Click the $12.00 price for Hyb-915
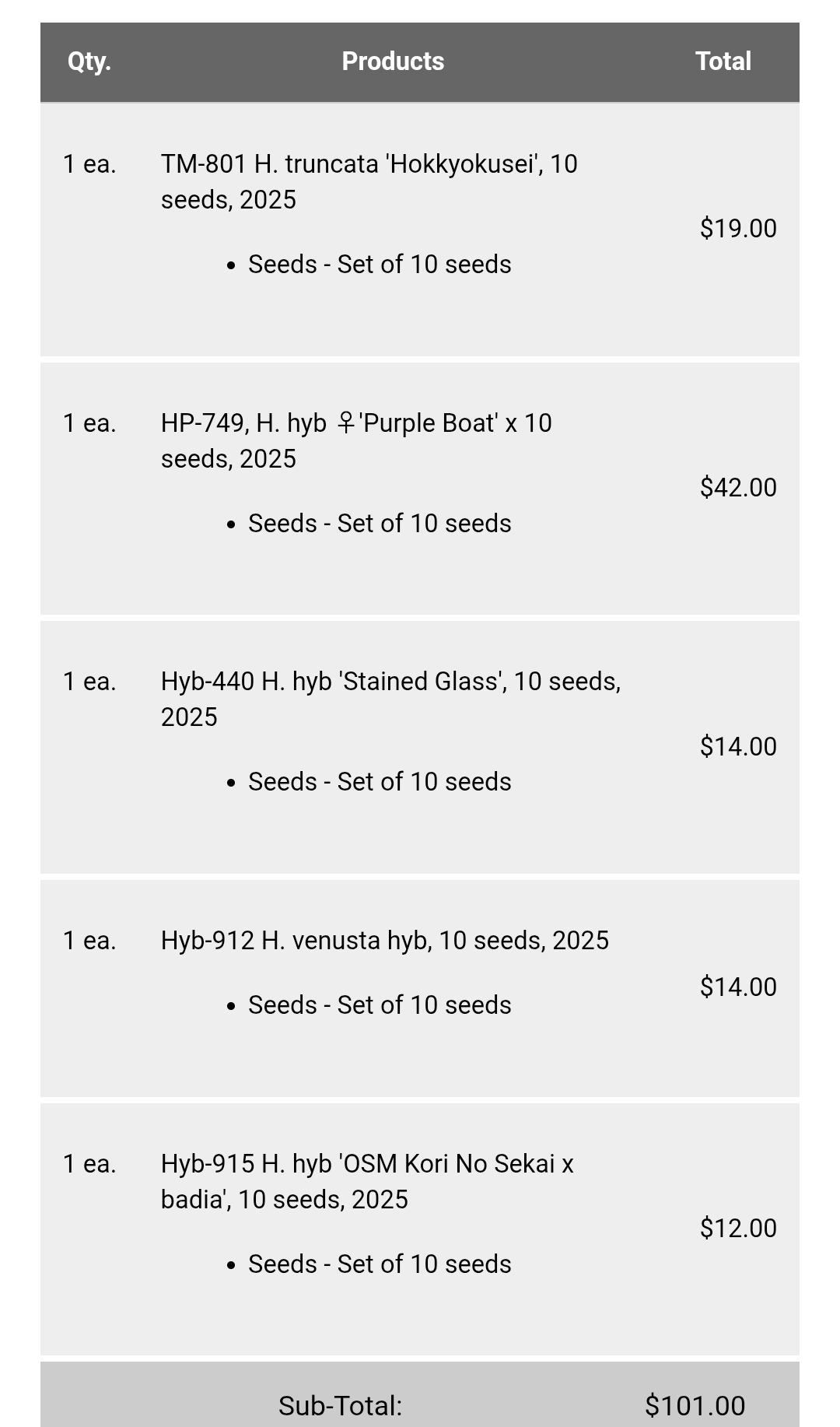The height and width of the screenshot is (1427, 840). [738, 1228]
